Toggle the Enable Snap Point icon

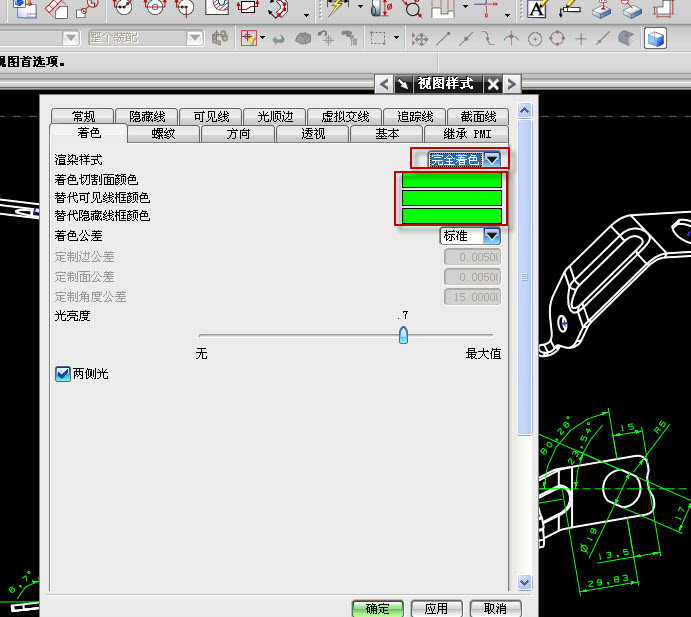click(419, 39)
